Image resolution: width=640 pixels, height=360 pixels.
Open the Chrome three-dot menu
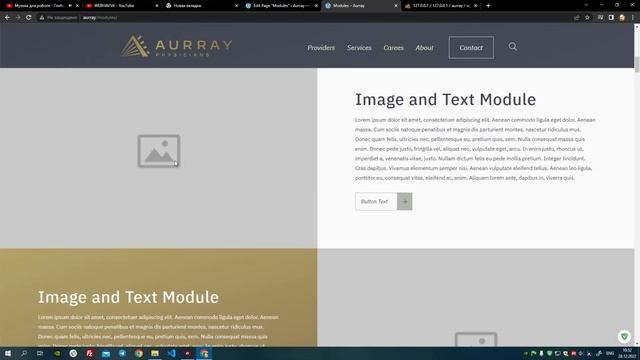point(633,18)
